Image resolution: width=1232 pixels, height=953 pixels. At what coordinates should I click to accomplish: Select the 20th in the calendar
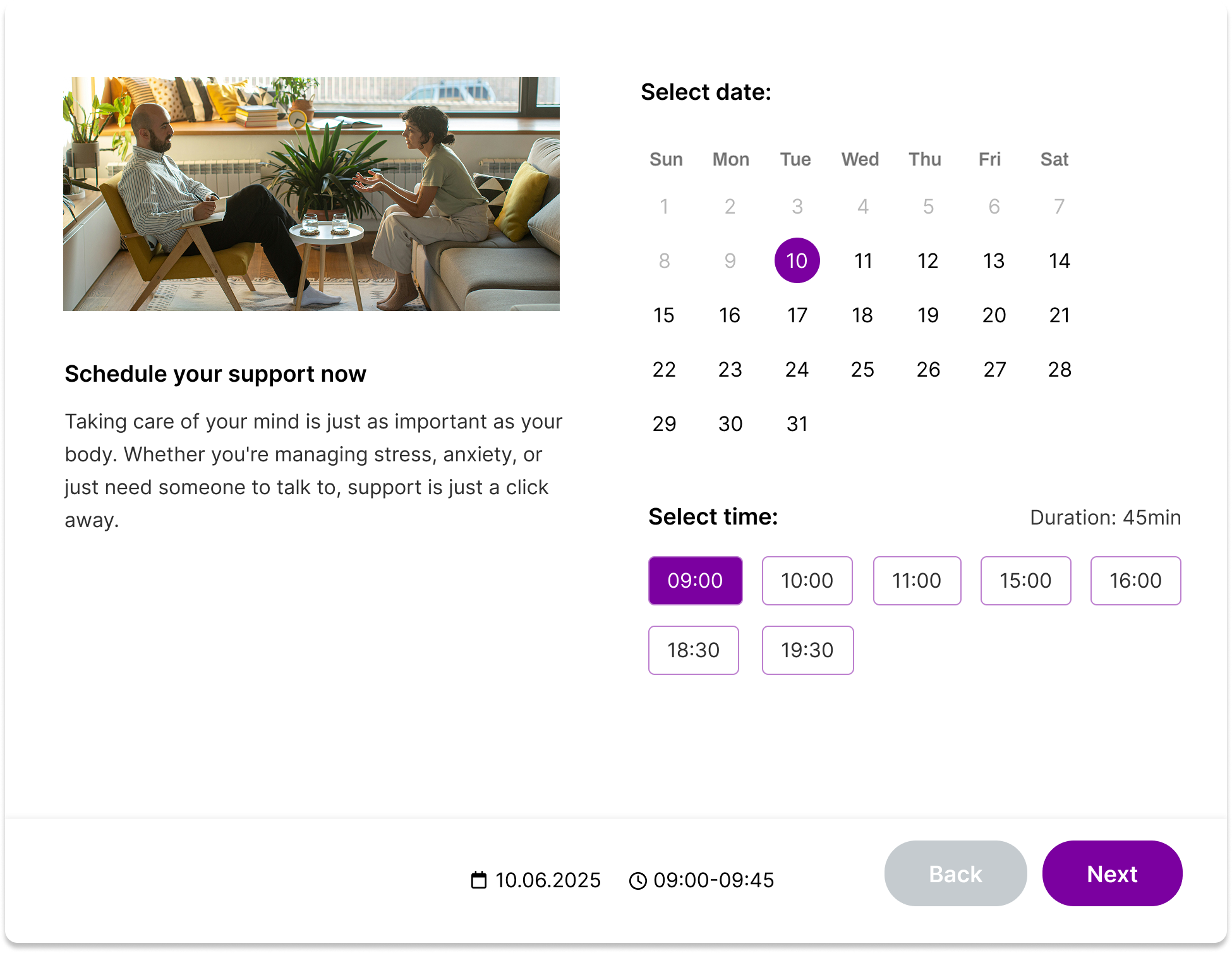click(x=994, y=315)
